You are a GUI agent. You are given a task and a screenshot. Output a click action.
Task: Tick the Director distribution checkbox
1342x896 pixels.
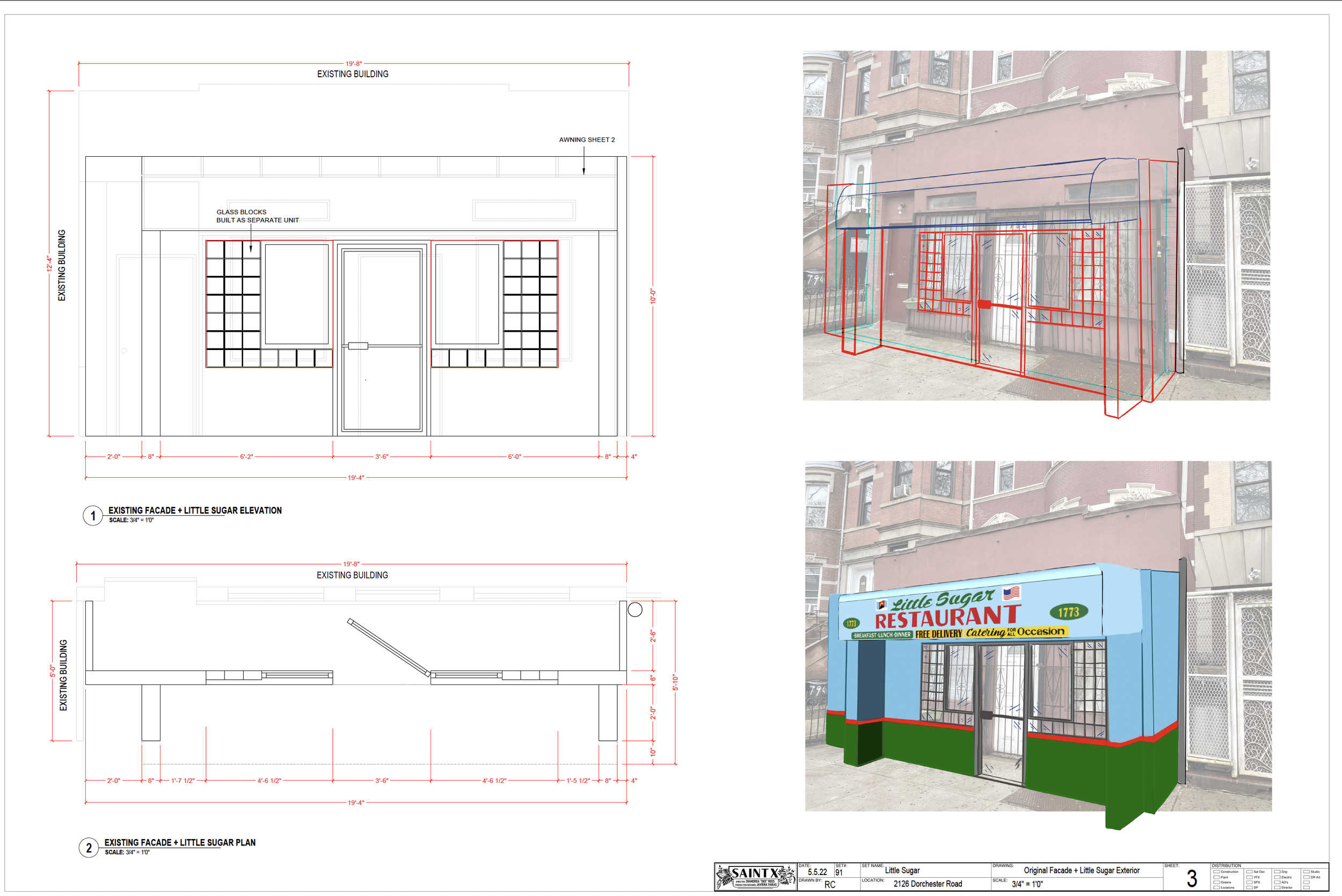[x=1278, y=888]
